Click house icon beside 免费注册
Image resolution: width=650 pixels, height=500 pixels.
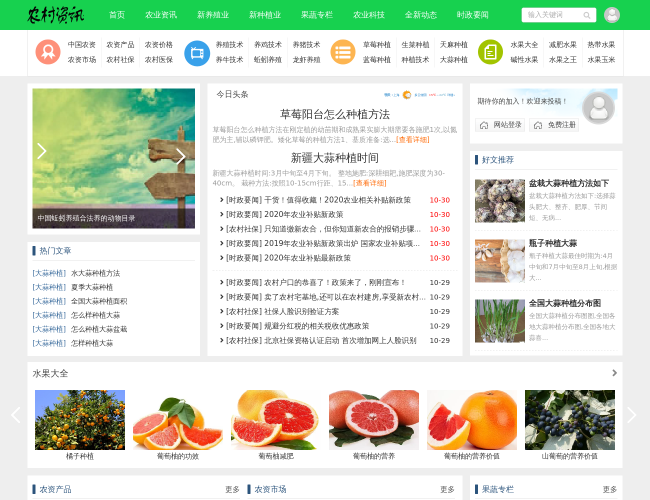[x=538, y=125]
